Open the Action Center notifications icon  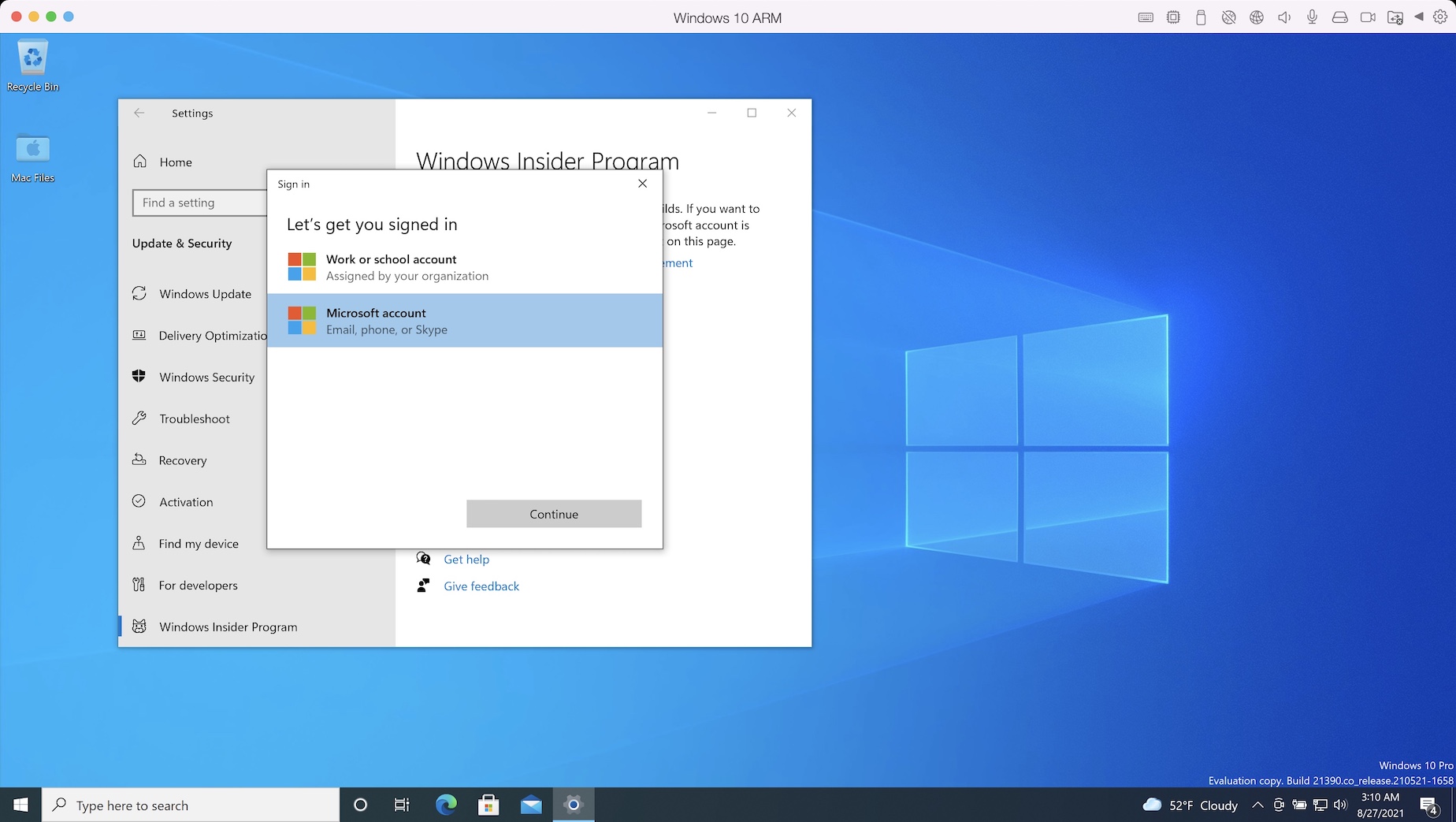tap(1430, 805)
